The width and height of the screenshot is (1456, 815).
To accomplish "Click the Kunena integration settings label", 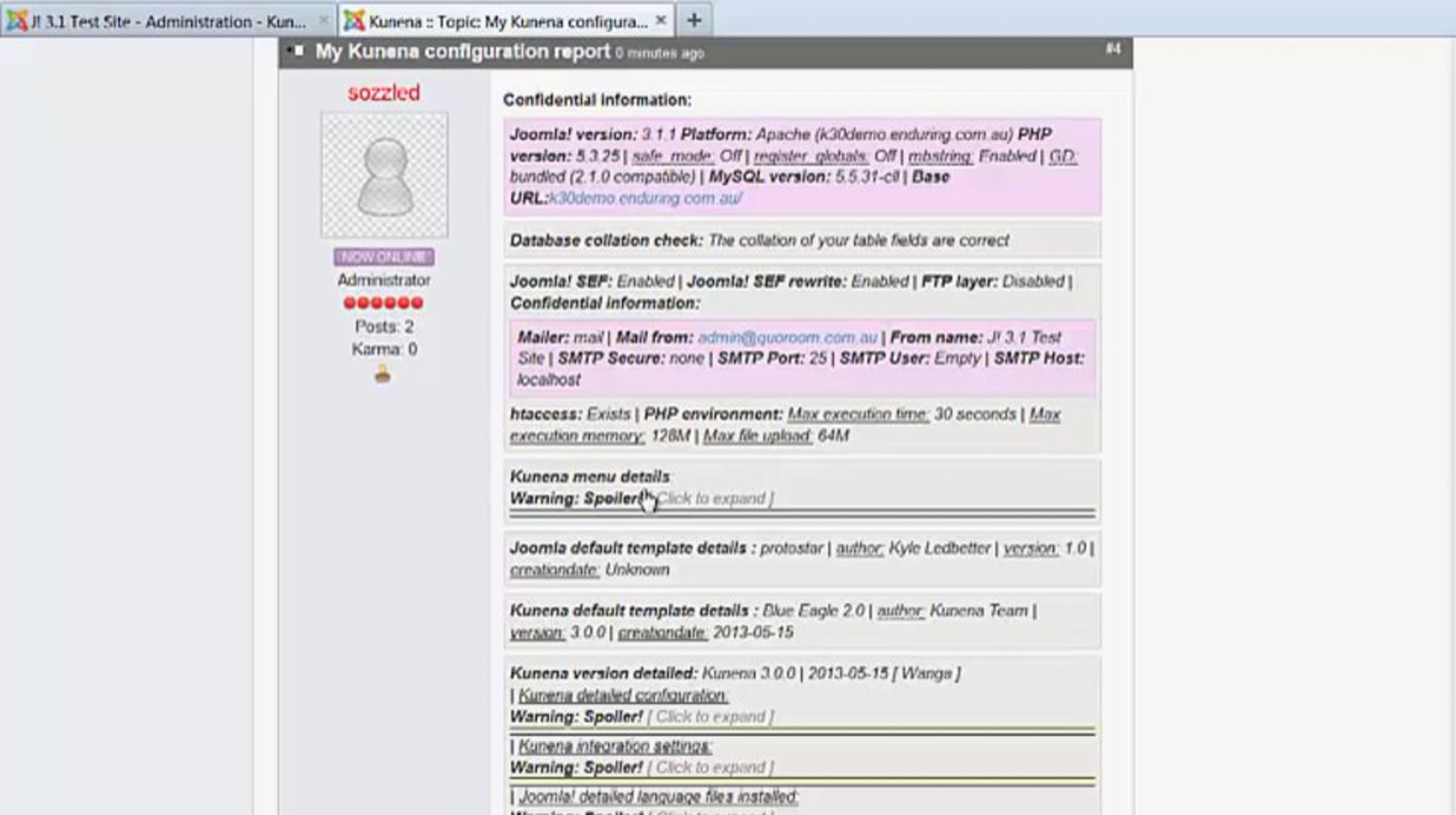I will point(615,746).
